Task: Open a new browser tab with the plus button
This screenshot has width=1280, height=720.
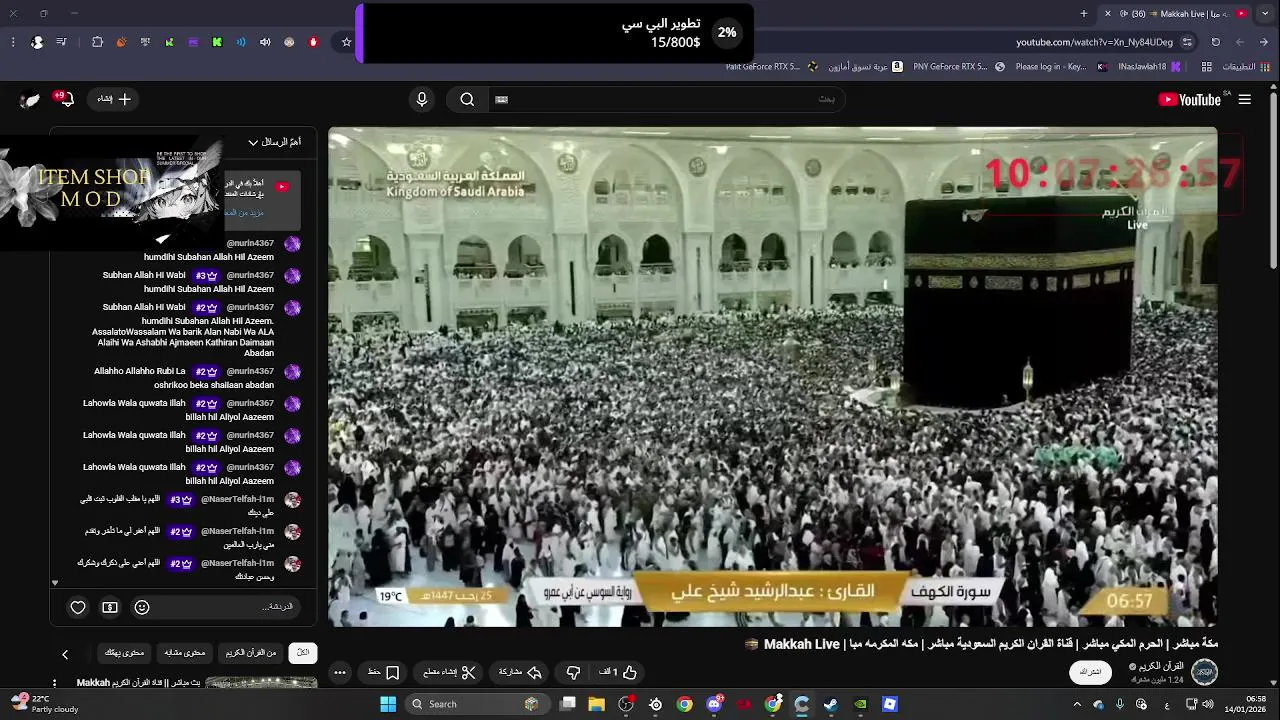Action: [1084, 13]
